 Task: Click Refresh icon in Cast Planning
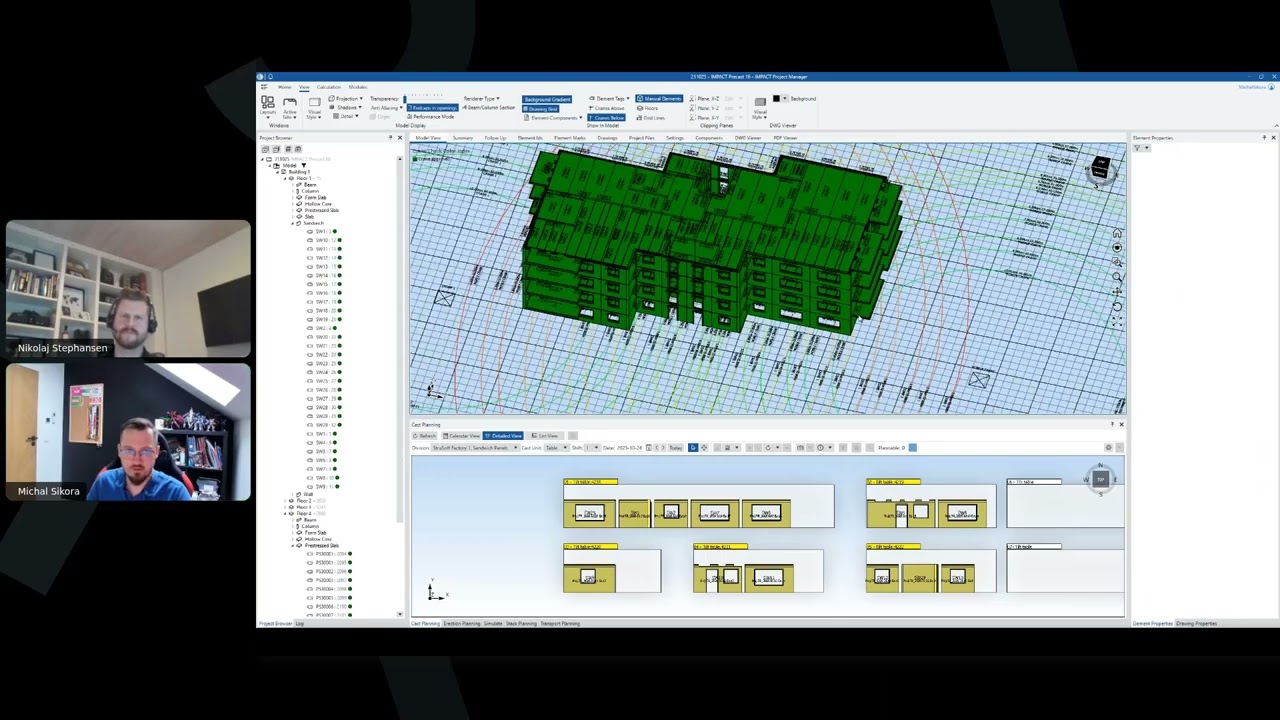pyautogui.click(x=424, y=436)
